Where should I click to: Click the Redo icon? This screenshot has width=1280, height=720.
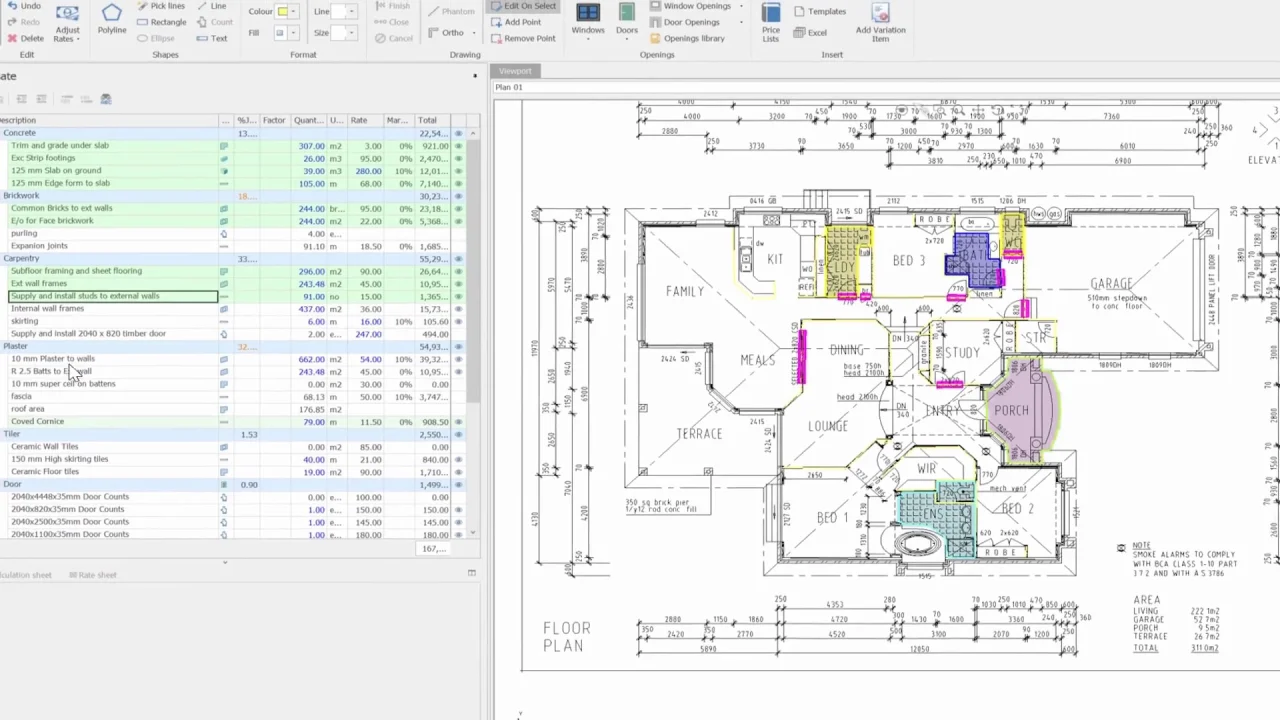(x=10, y=22)
